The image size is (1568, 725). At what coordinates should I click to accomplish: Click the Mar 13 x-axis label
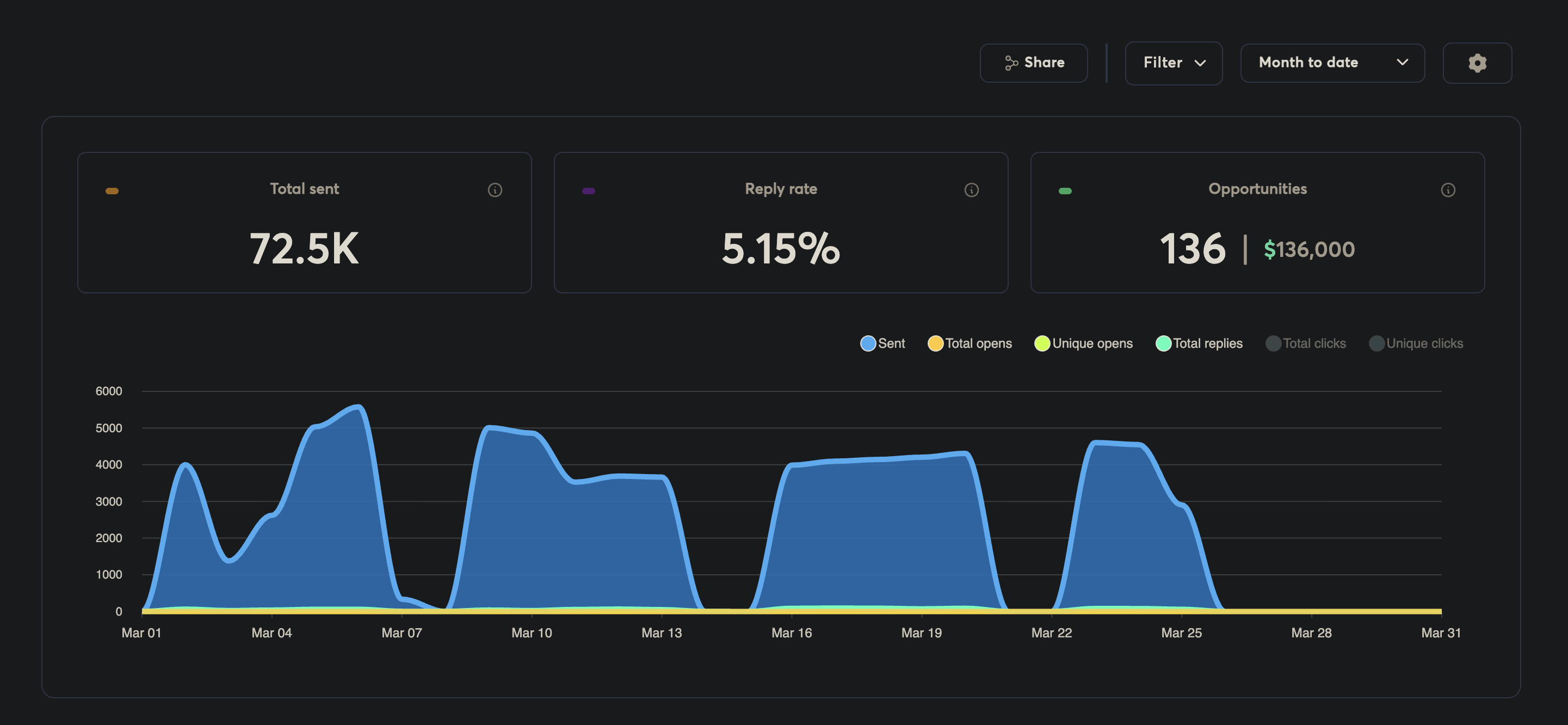coord(662,632)
